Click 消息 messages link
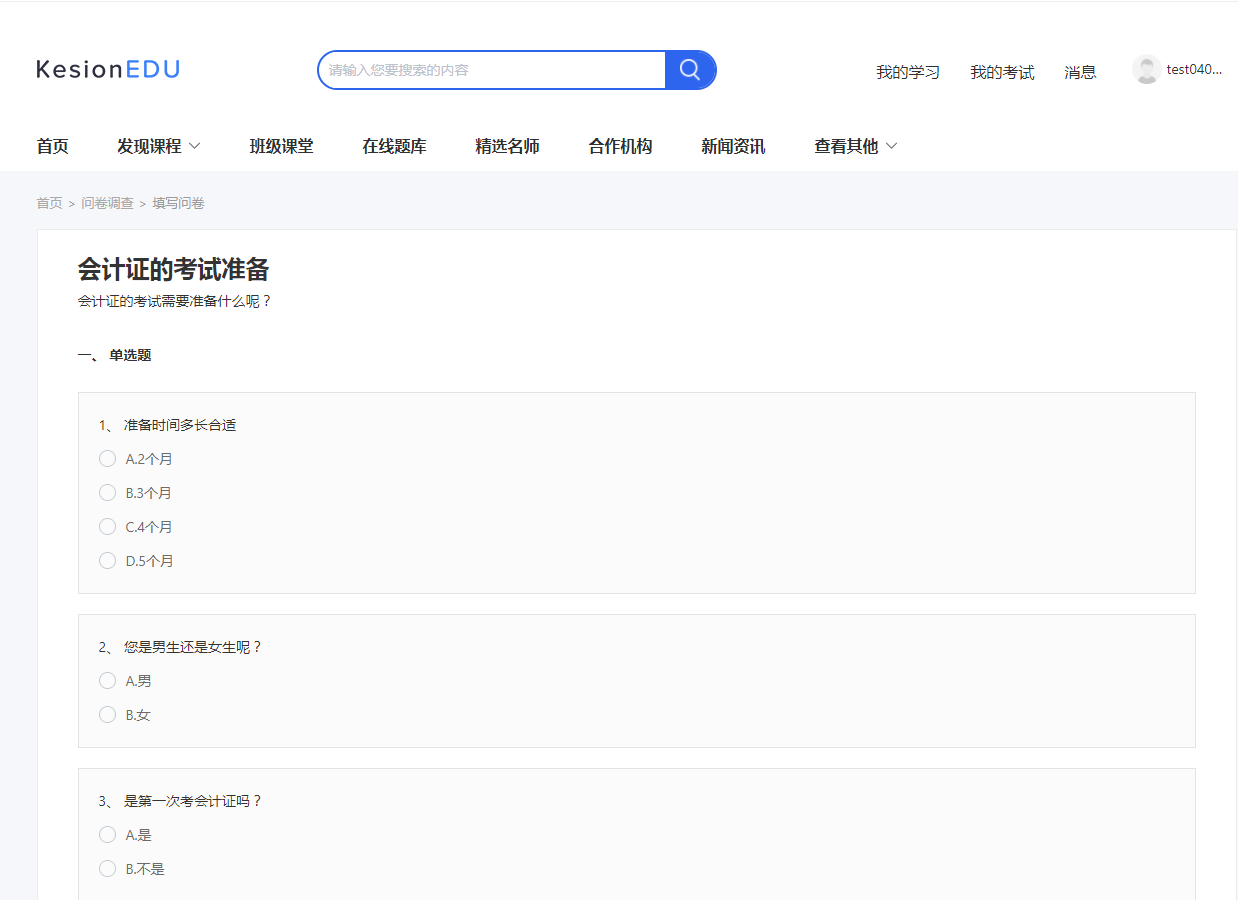The image size is (1238, 900). (x=1080, y=72)
